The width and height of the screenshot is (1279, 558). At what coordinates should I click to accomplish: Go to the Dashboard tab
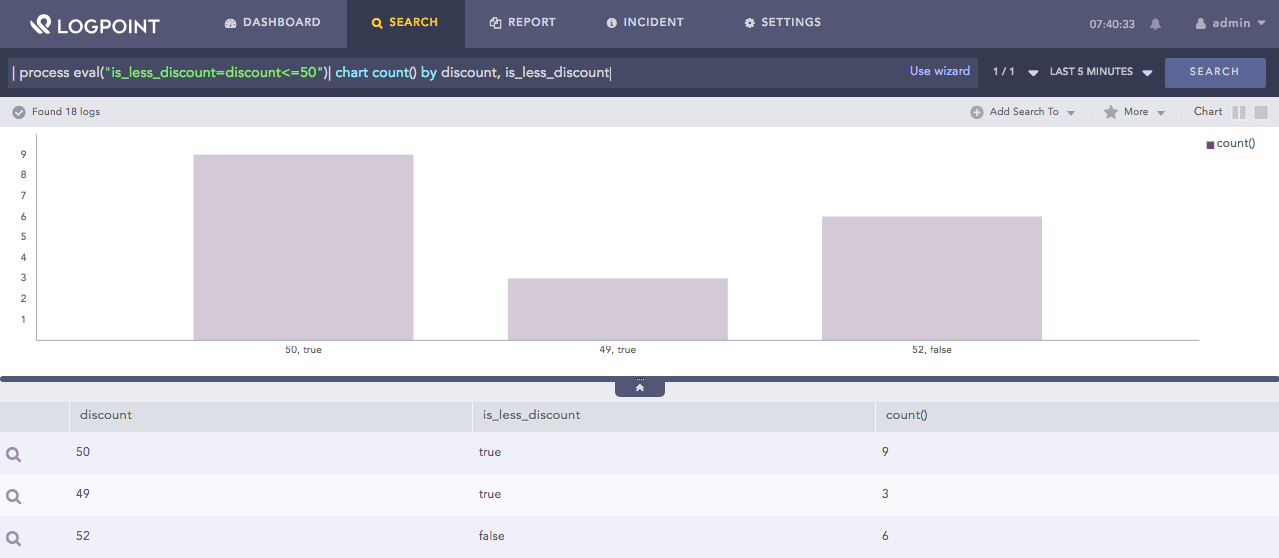[272, 23]
